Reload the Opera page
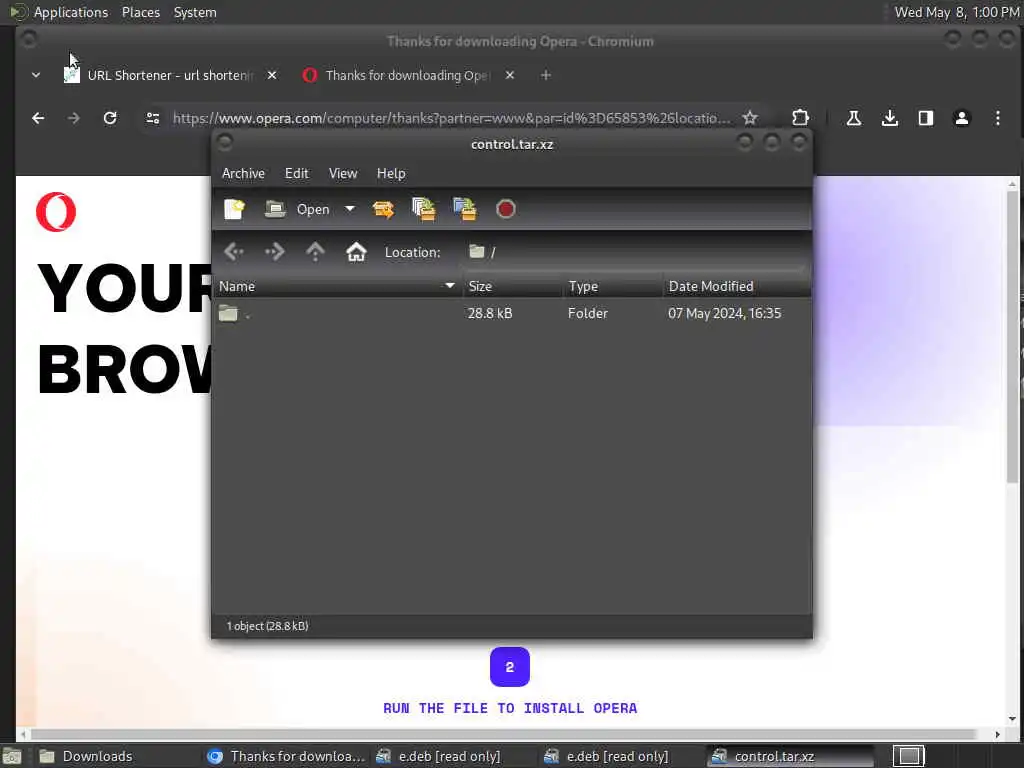 [x=110, y=118]
